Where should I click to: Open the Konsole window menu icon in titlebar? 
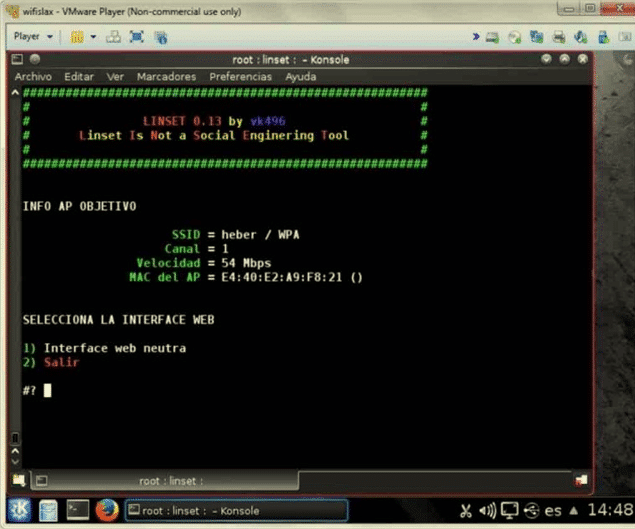pos(17,60)
